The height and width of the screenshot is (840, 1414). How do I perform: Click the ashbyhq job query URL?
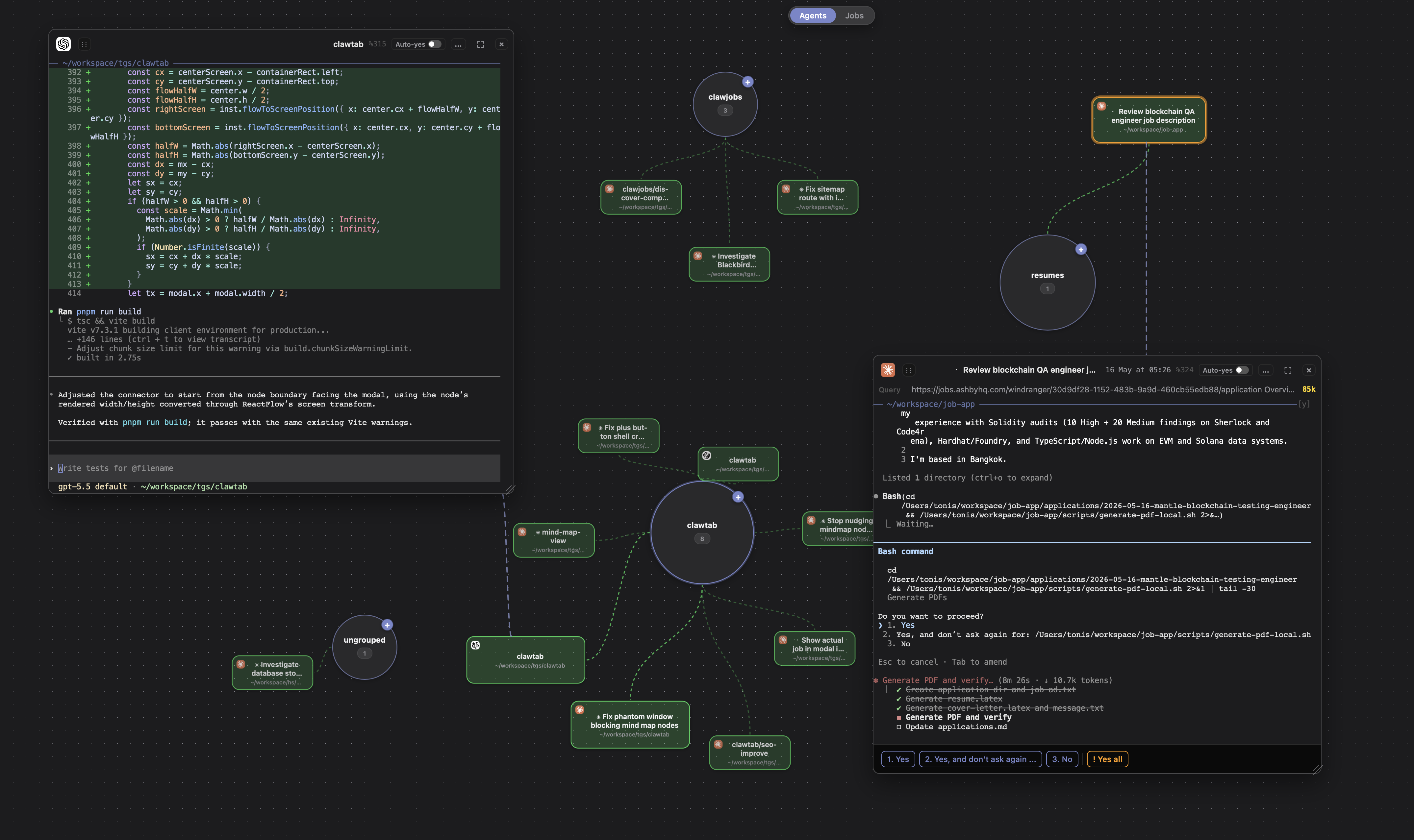[x=1102, y=389]
